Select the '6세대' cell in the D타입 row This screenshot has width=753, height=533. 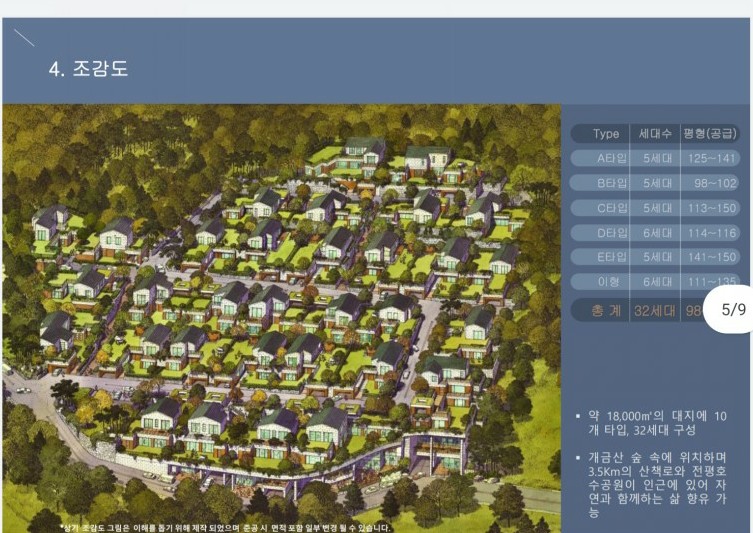coord(657,233)
